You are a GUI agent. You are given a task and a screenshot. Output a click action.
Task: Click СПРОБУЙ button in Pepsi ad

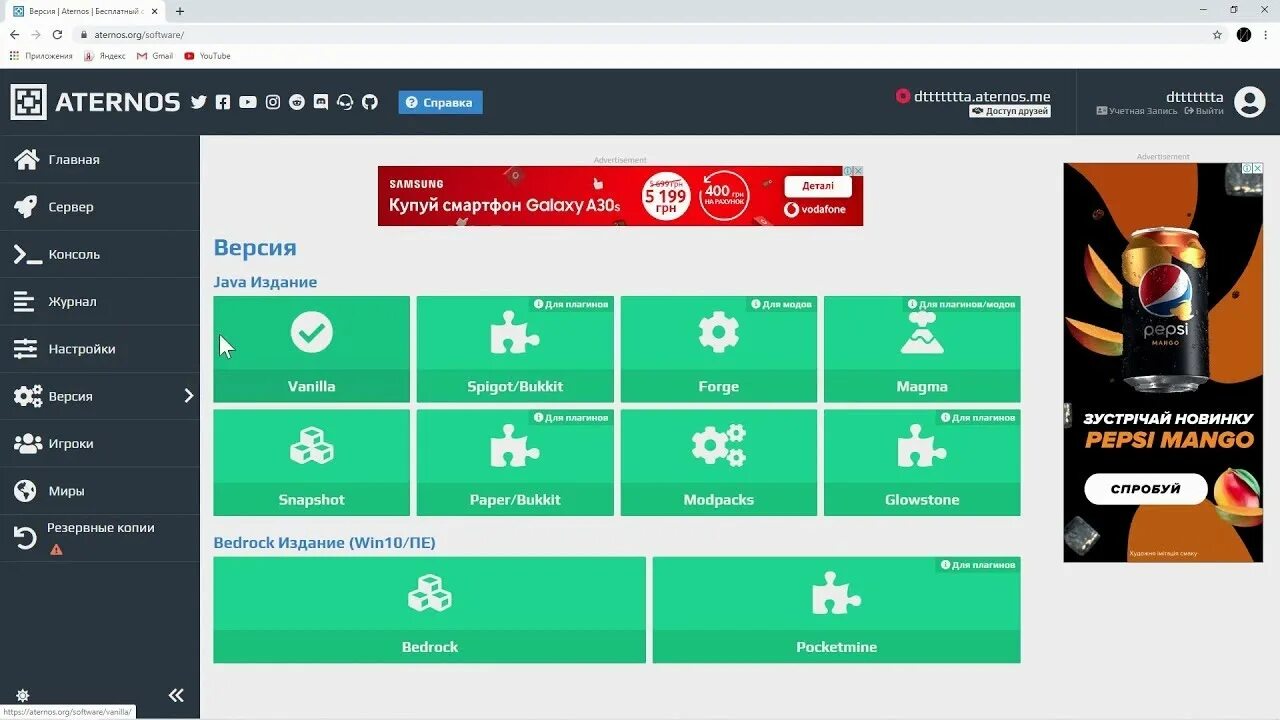pos(1145,489)
